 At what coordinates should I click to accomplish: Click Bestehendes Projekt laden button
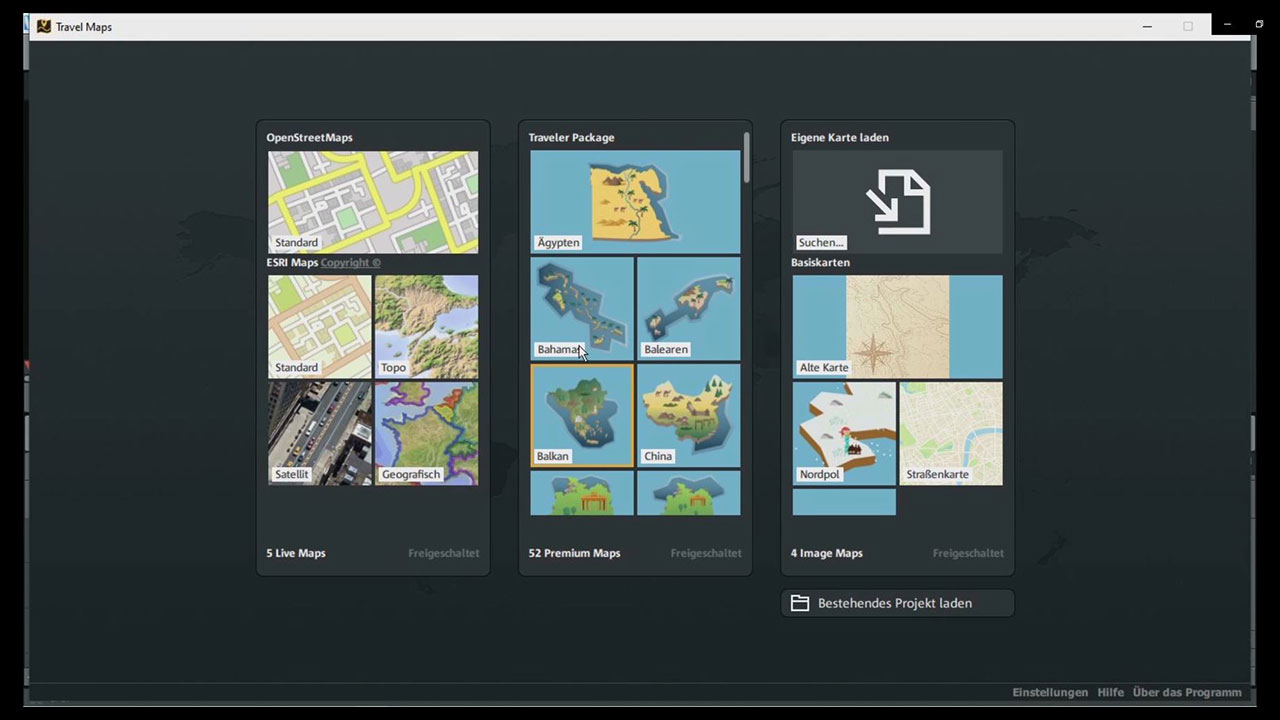coord(897,603)
